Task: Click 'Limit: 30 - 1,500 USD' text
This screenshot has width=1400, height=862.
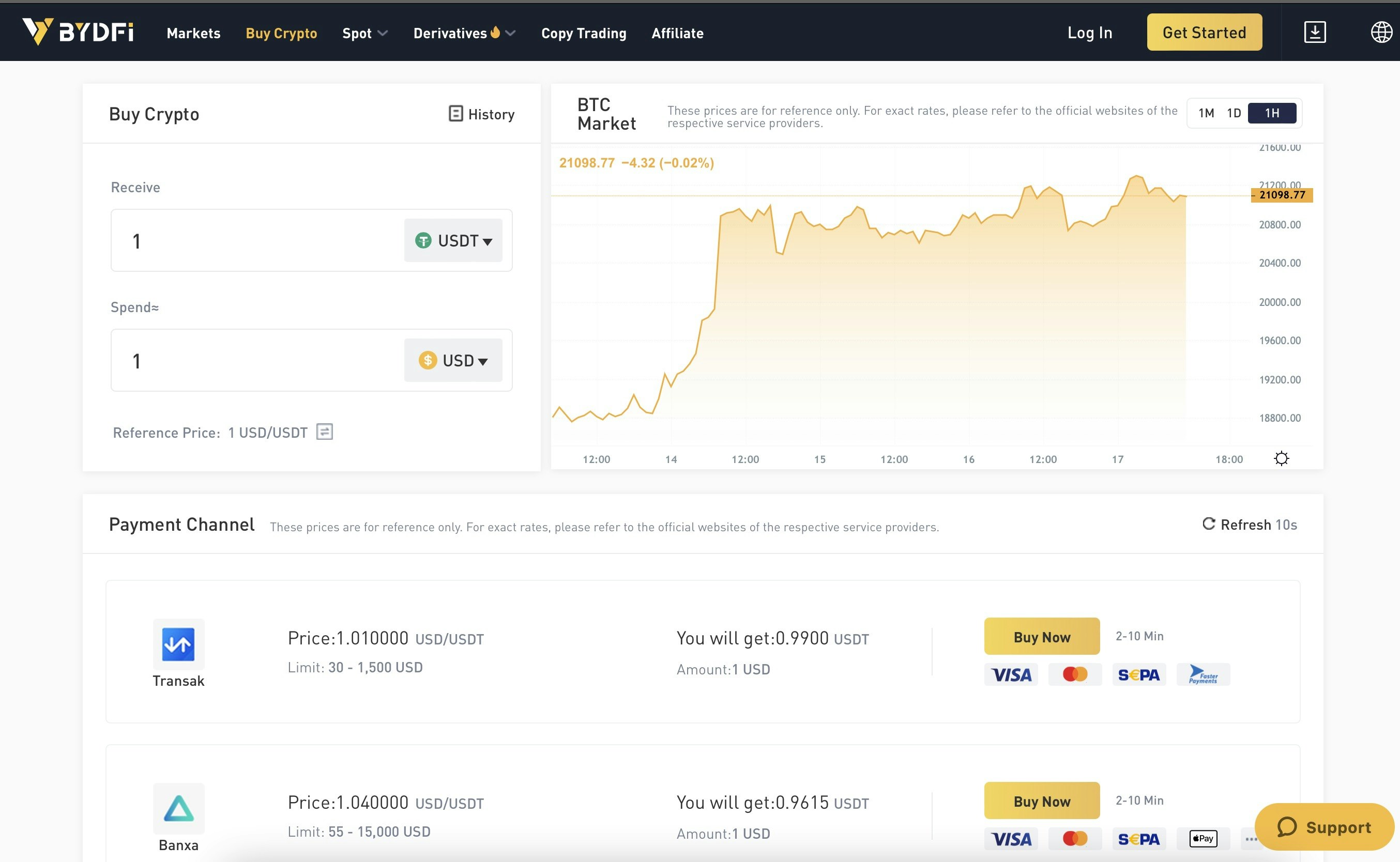Action: click(355, 667)
